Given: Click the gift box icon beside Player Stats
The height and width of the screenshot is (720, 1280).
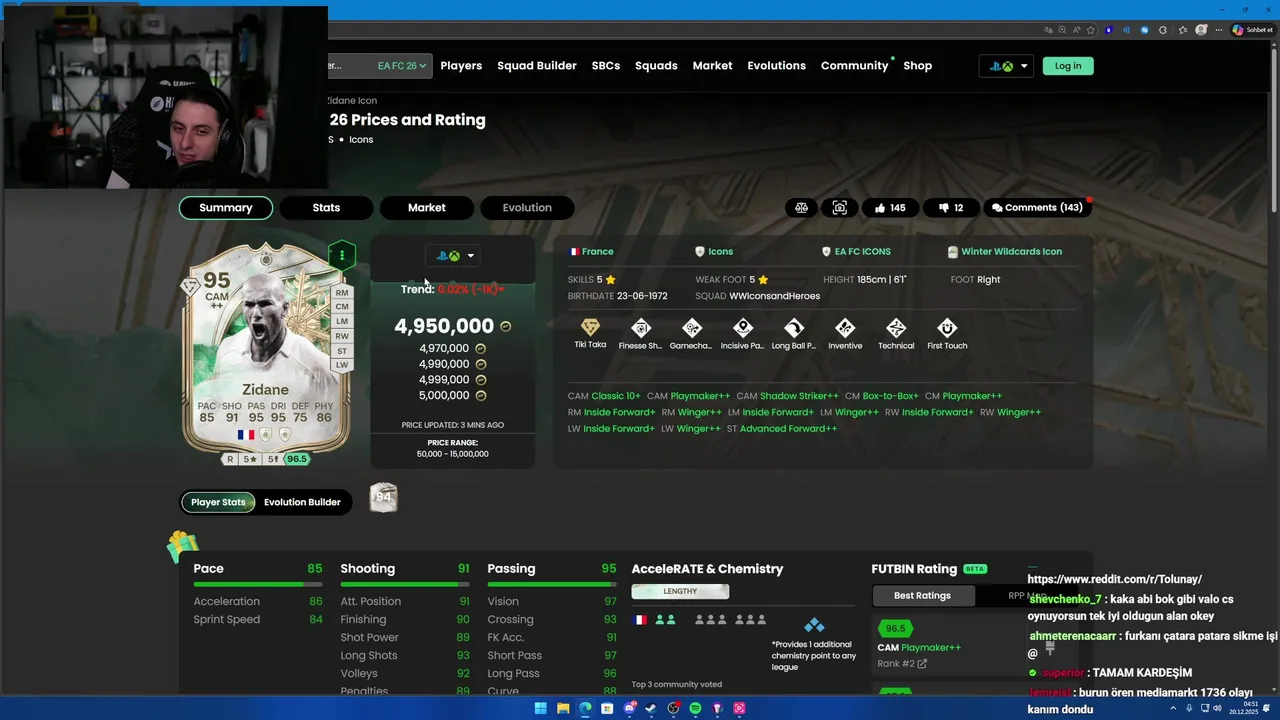Looking at the screenshot, I should coord(182,544).
